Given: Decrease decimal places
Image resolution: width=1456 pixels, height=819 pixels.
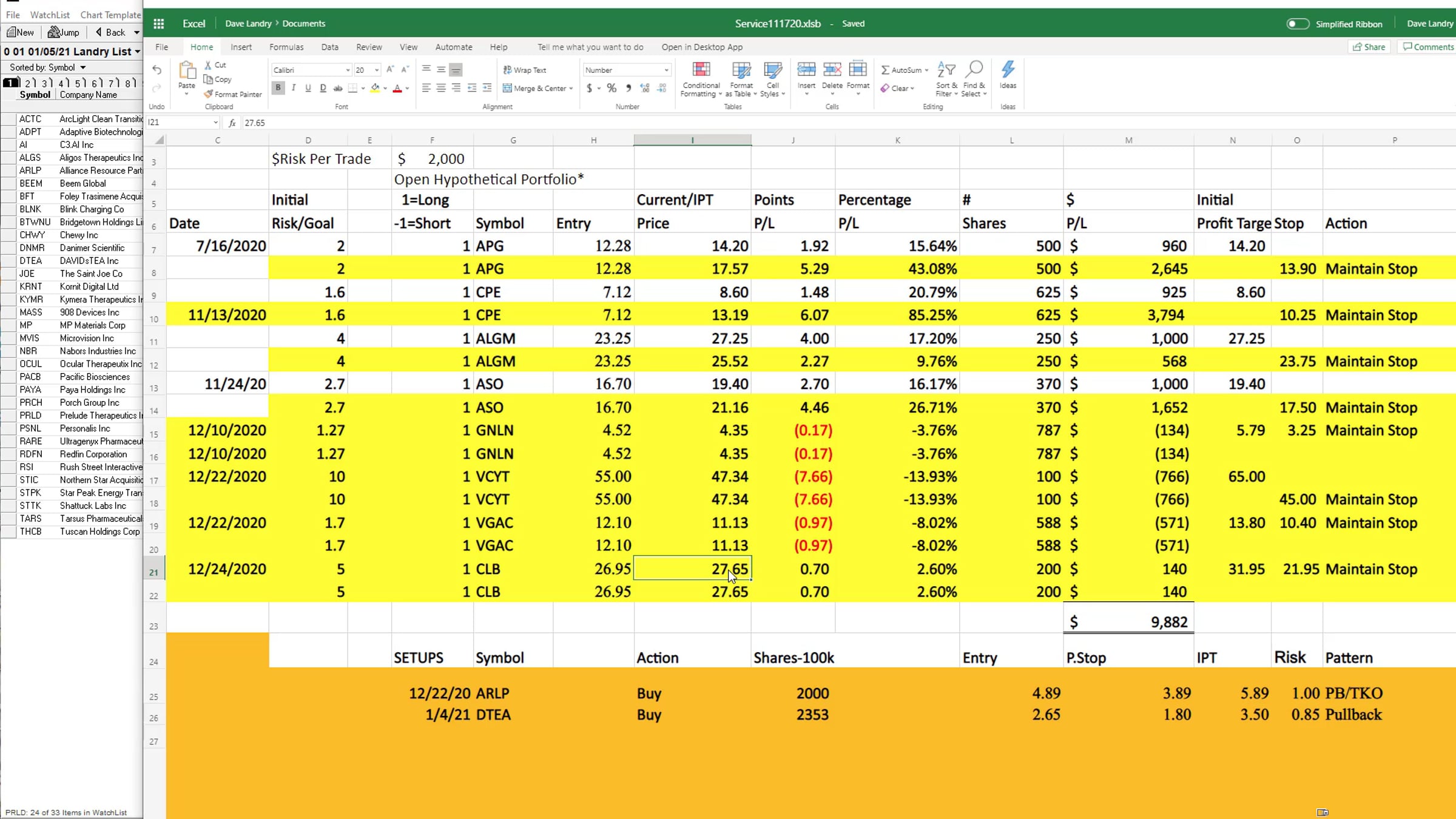Looking at the screenshot, I should 662,88.
